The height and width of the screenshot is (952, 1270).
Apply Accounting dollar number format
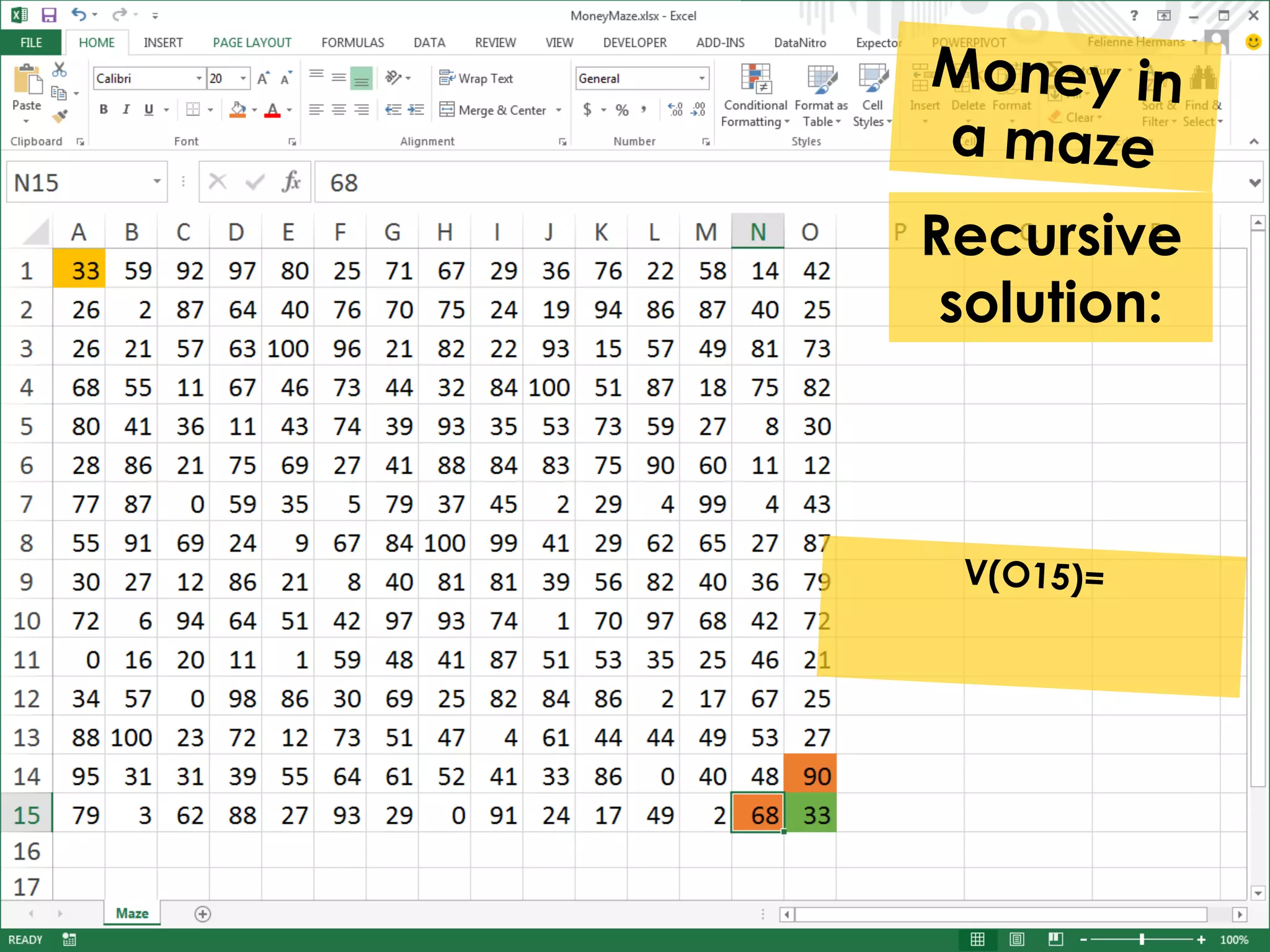point(587,110)
